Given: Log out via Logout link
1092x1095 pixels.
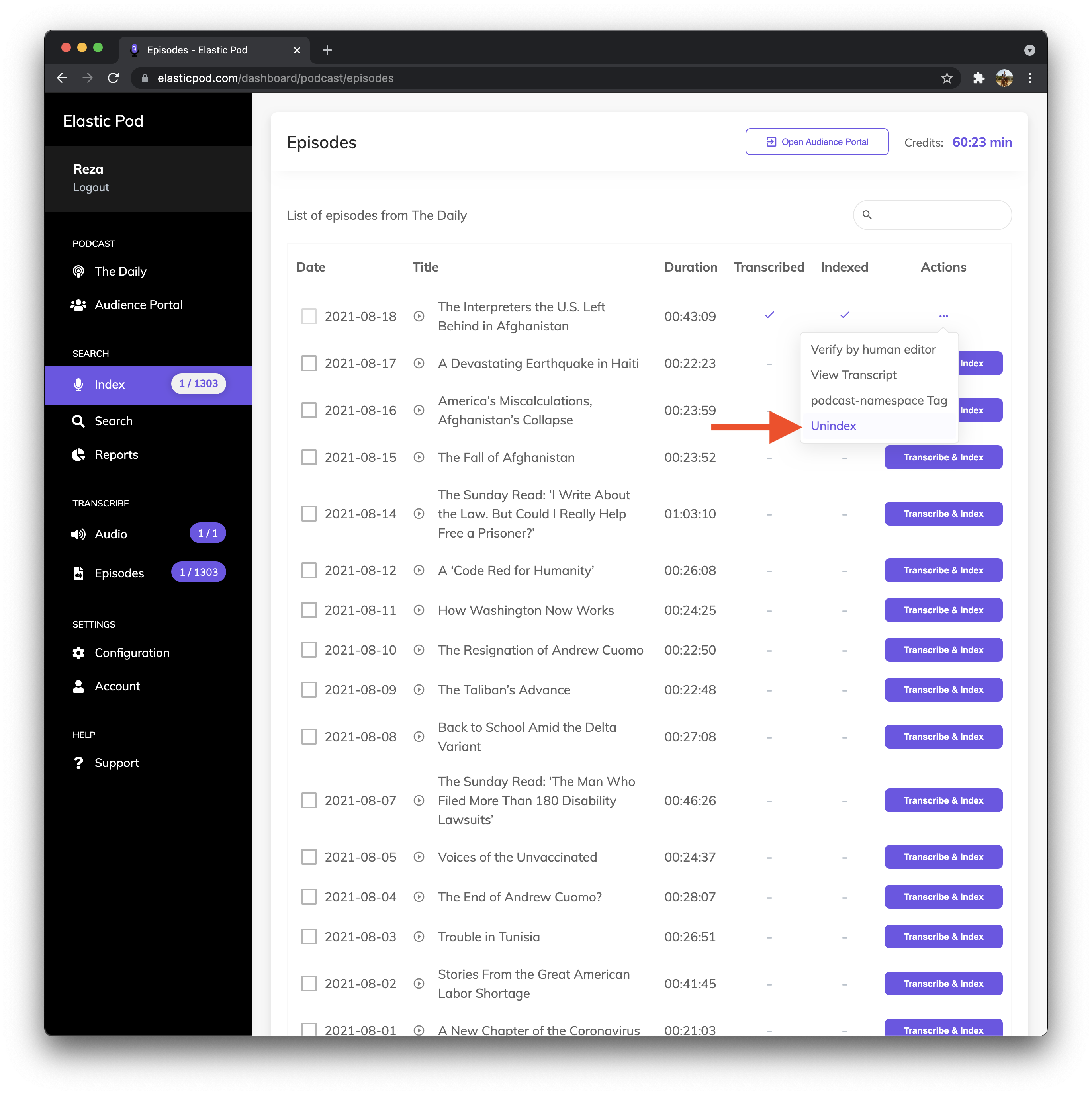Looking at the screenshot, I should (91, 188).
